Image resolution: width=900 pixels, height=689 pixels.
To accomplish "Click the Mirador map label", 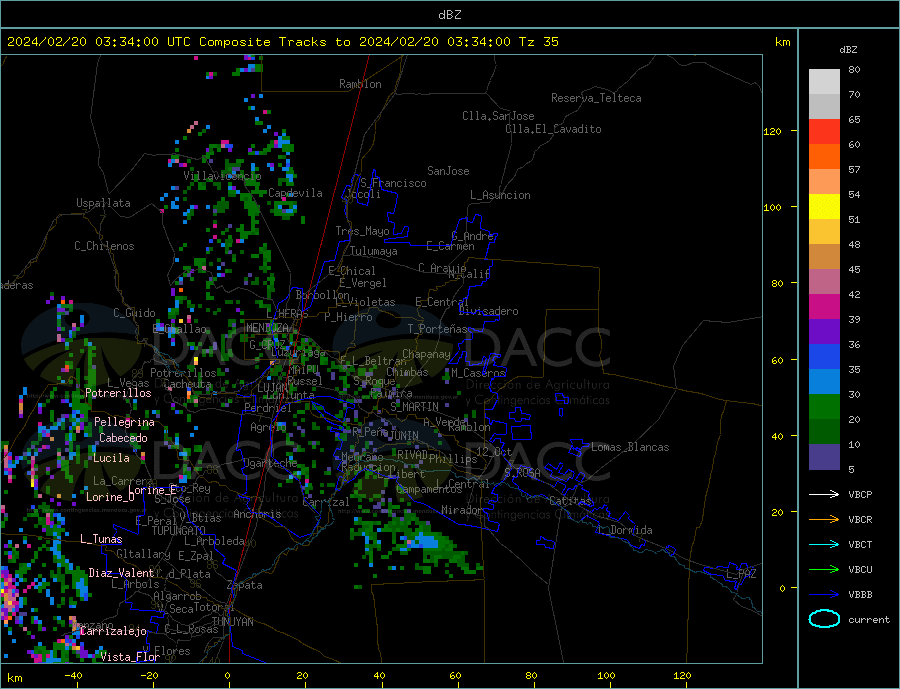I will (x=462, y=510).
